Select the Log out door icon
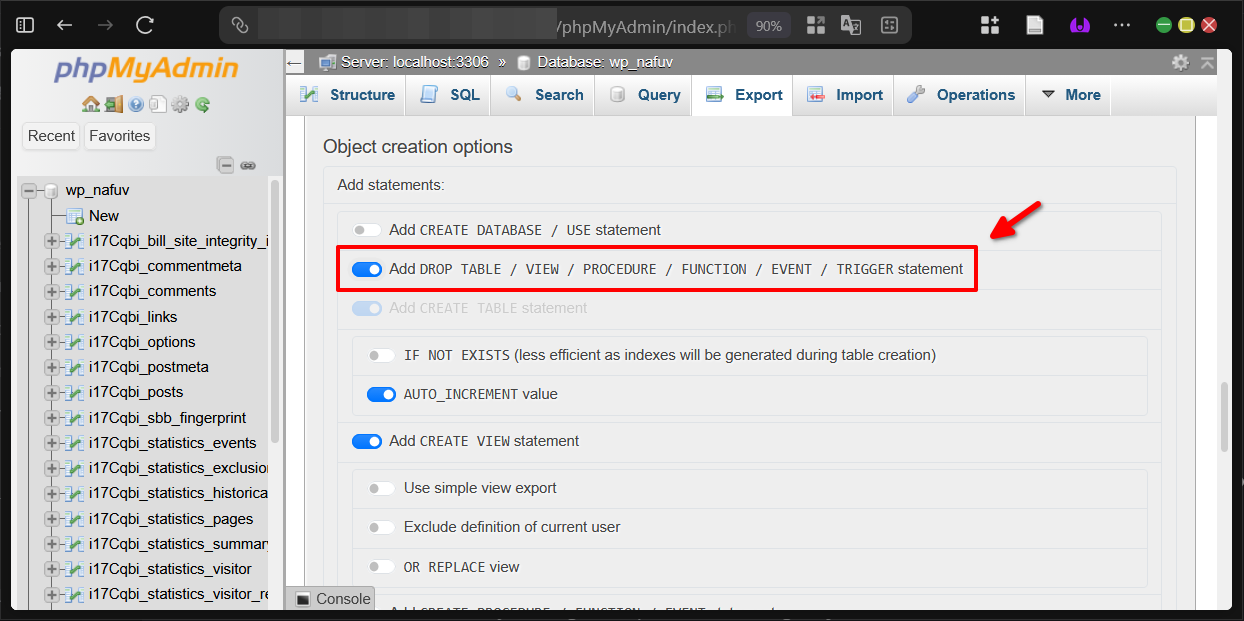Image resolution: width=1244 pixels, height=621 pixels. [113, 104]
